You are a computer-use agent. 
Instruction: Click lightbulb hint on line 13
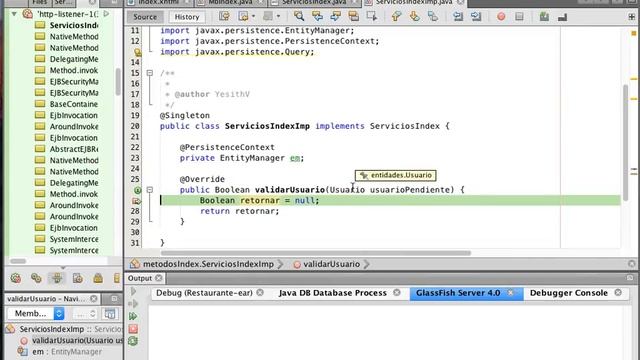click(x=138, y=52)
